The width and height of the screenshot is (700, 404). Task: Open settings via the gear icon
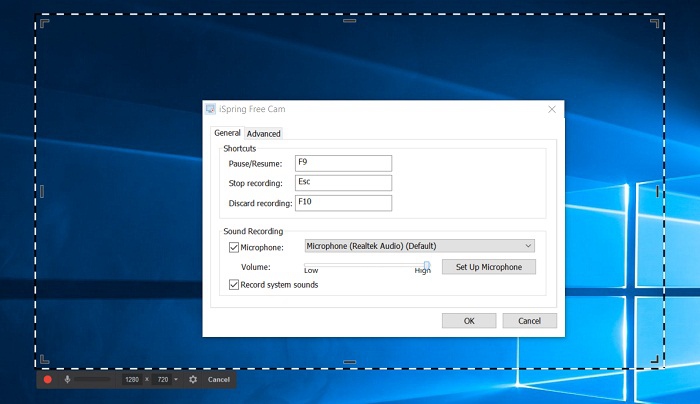[x=193, y=379]
